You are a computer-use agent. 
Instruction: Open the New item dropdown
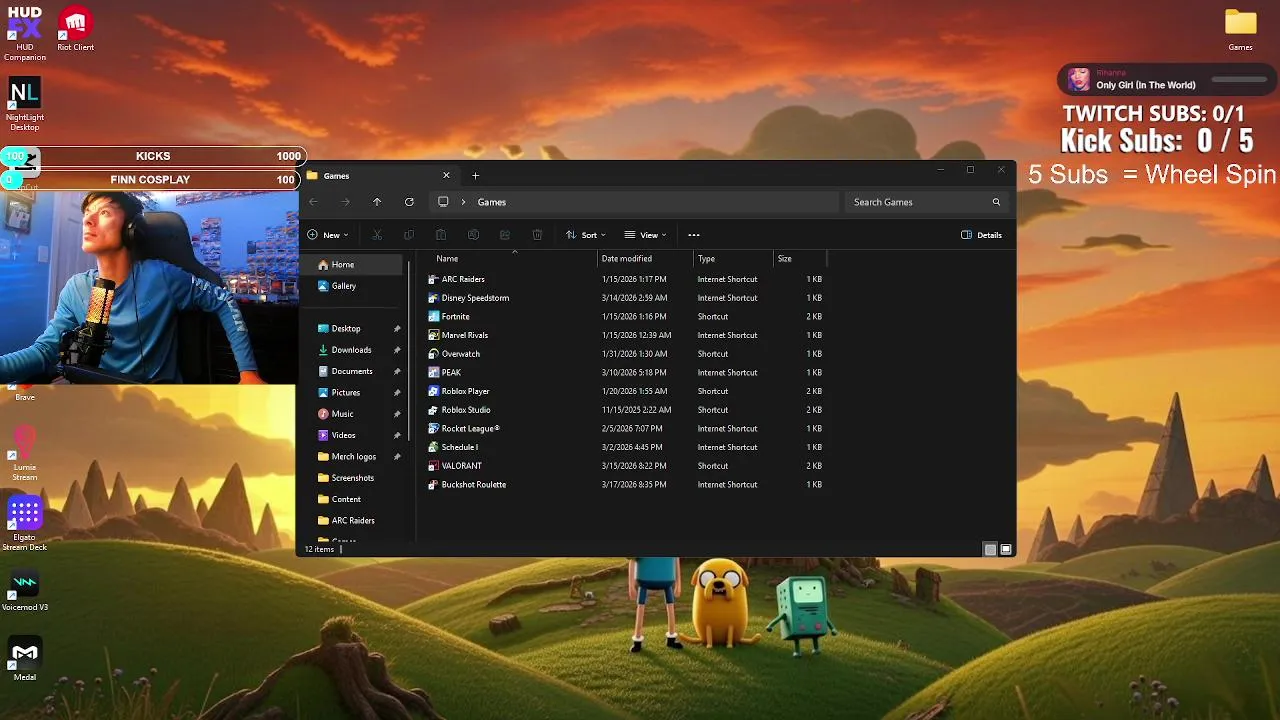click(x=328, y=235)
